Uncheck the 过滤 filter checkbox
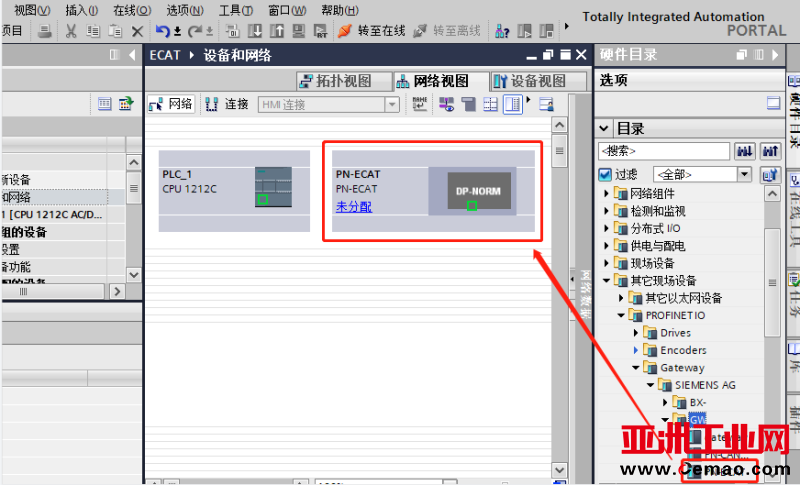Viewport: 800px width, 485px height. click(x=605, y=174)
